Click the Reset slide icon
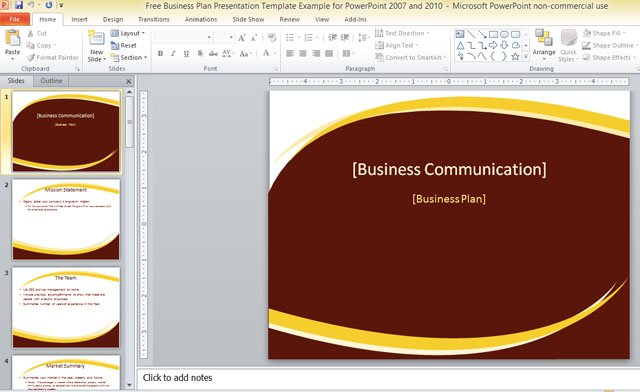This screenshot has height=392, width=640. click(x=115, y=45)
